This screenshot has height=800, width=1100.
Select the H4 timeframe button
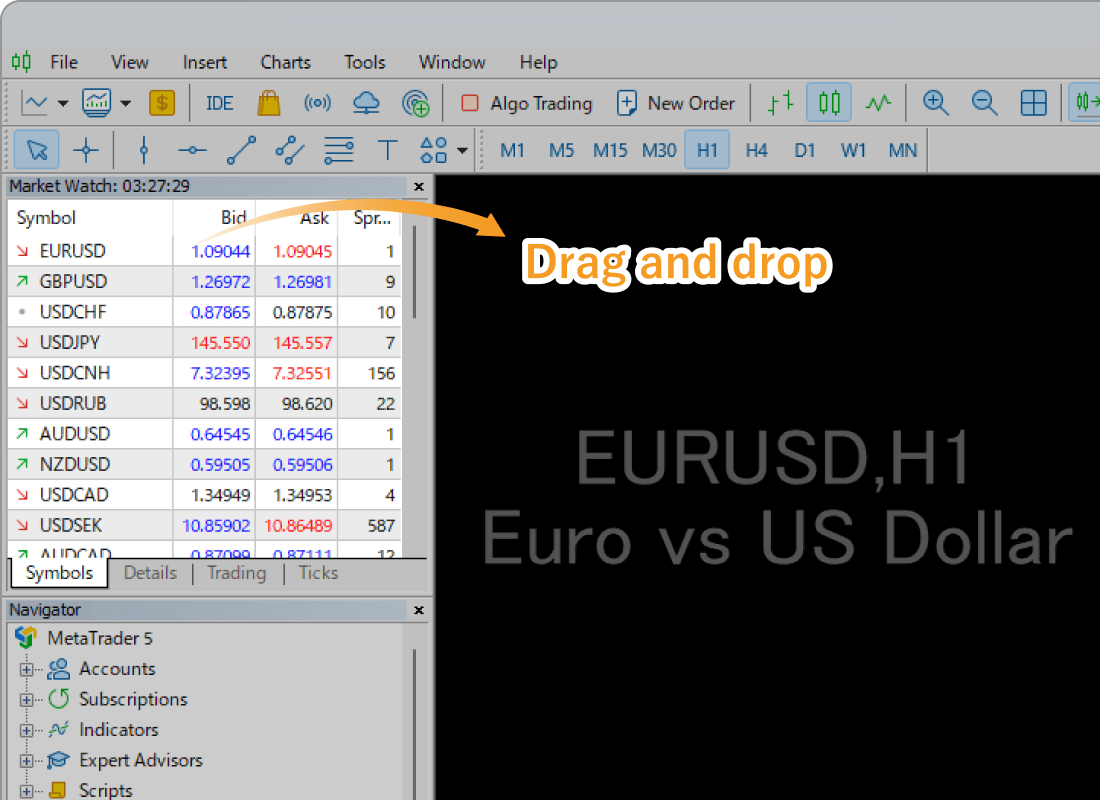coord(756,151)
